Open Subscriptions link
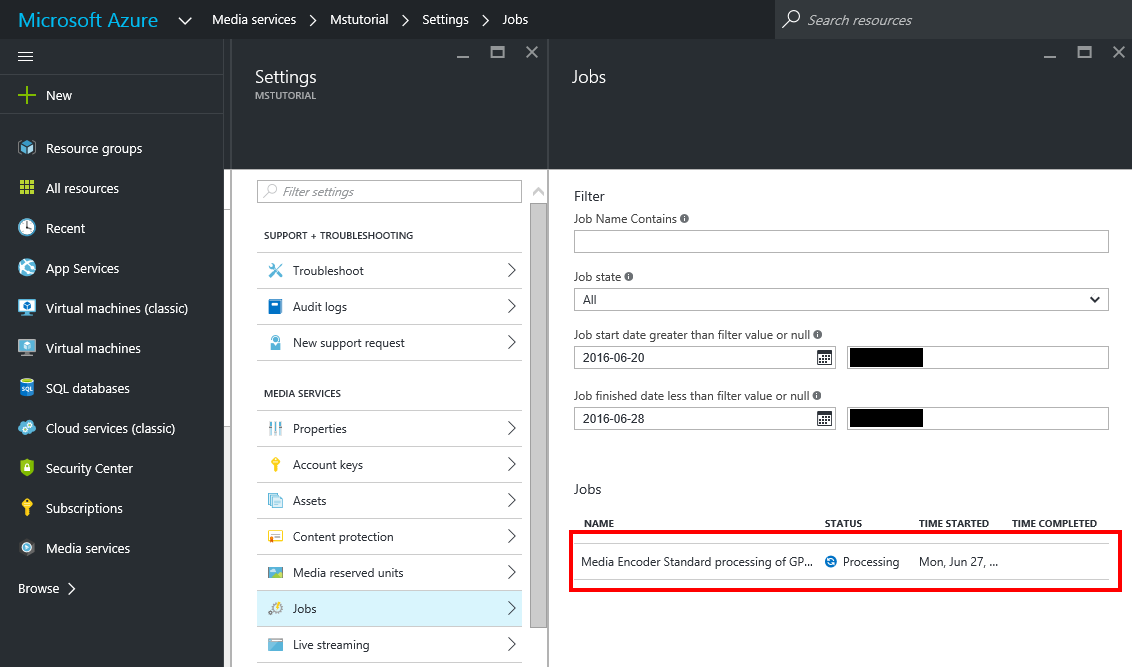 pyautogui.click(x=84, y=508)
